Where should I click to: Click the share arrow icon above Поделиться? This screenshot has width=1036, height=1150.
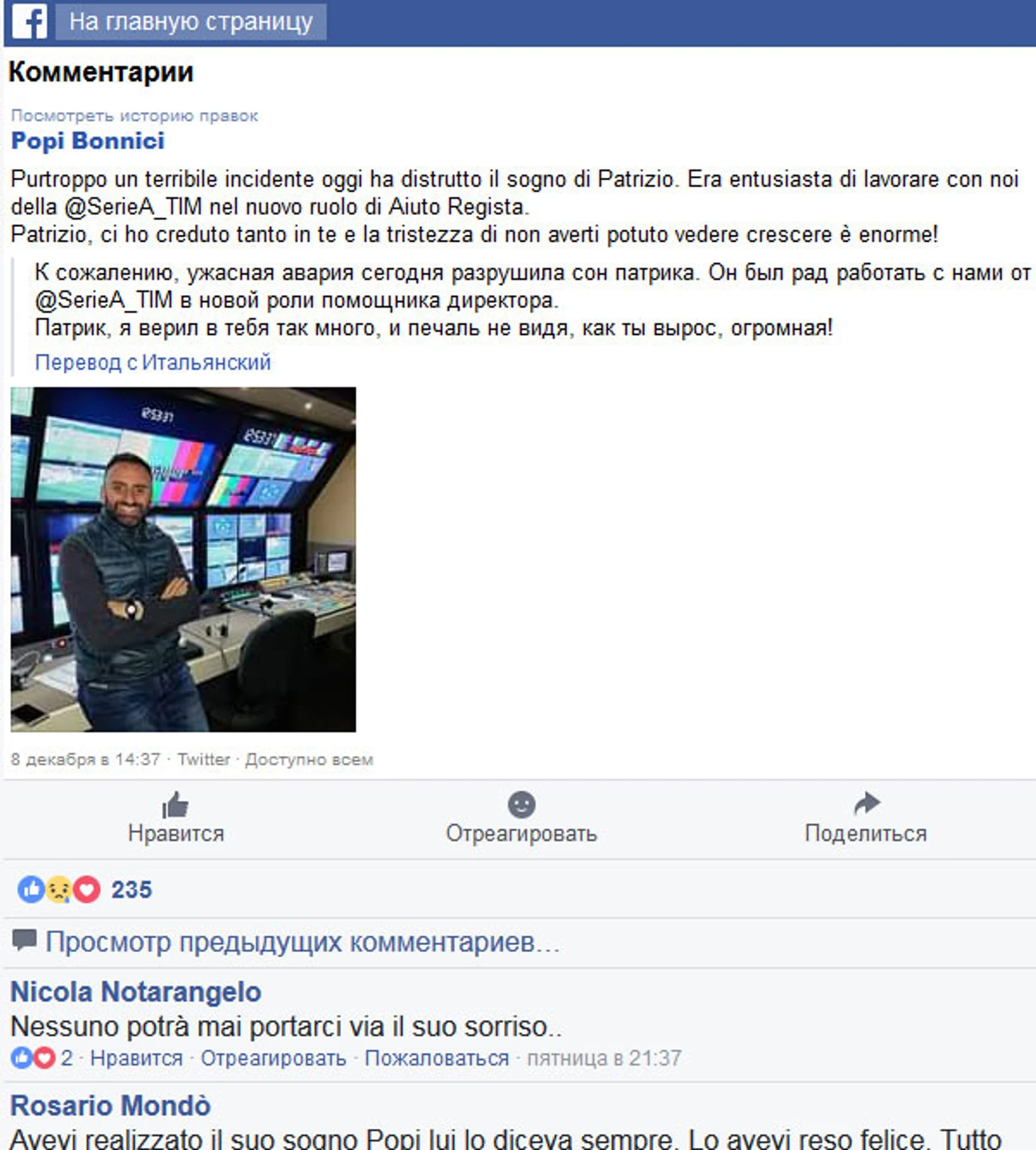pos(866,804)
